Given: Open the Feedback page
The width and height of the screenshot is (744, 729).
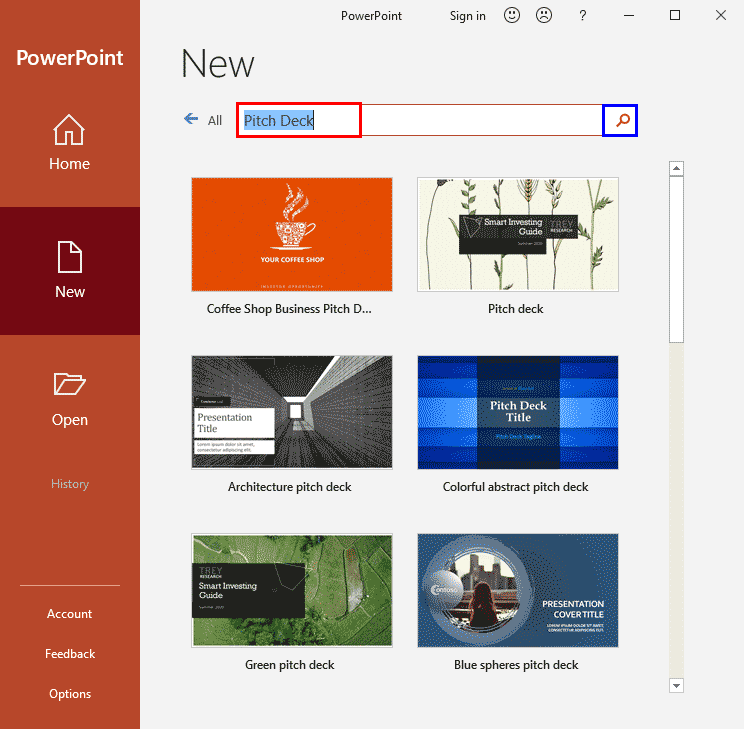Looking at the screenshot, I should 70,654.
